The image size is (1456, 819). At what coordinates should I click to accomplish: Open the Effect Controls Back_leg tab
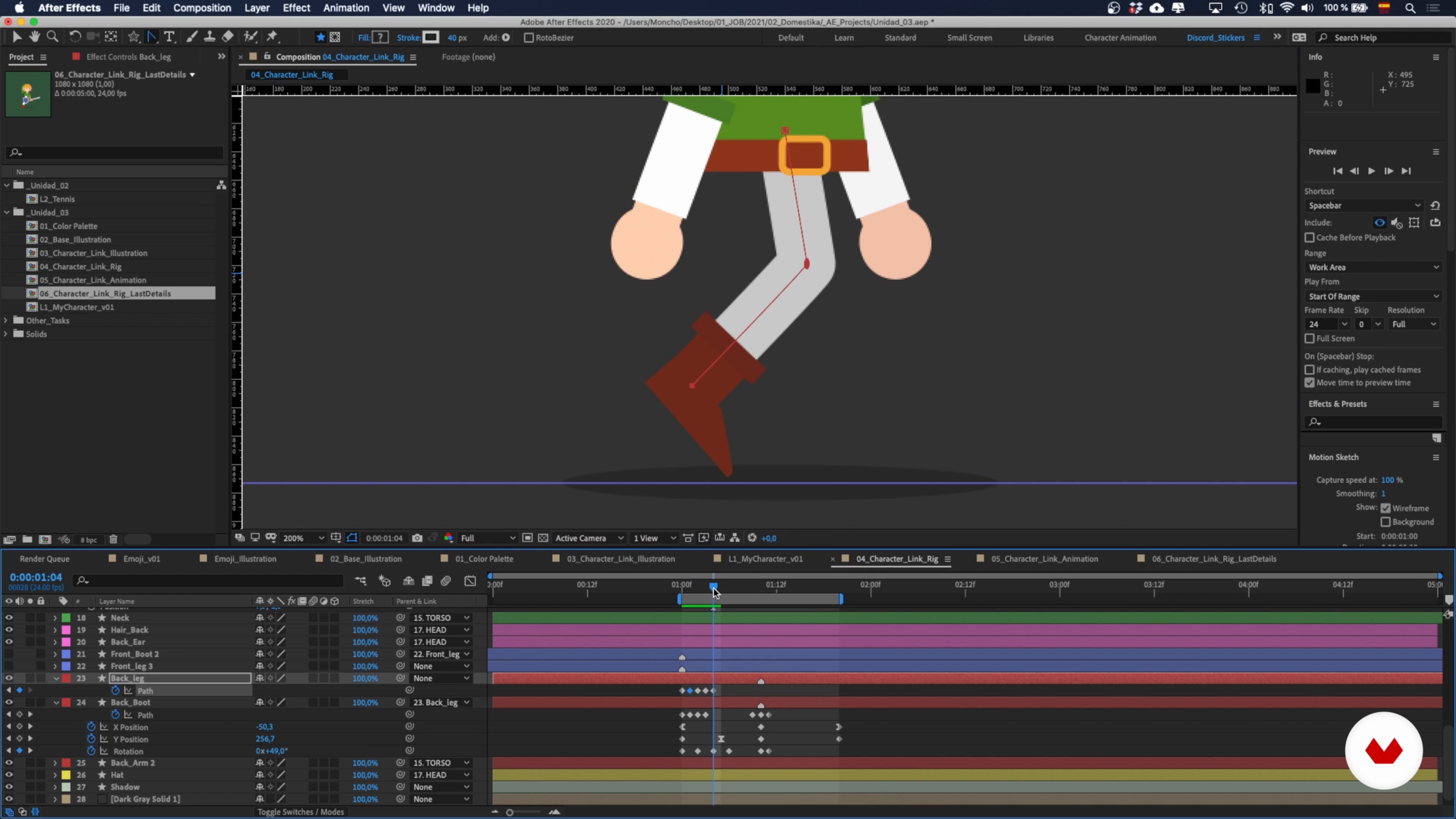[x=128, y=56]
